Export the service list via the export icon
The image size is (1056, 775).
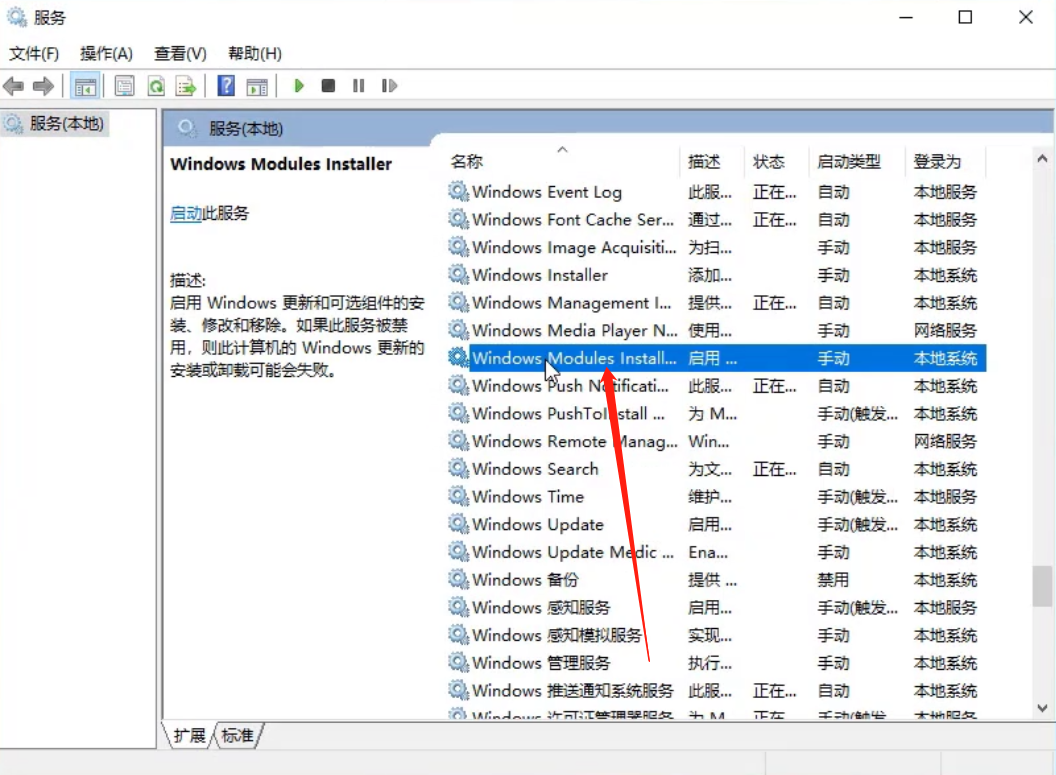point(185,86)
